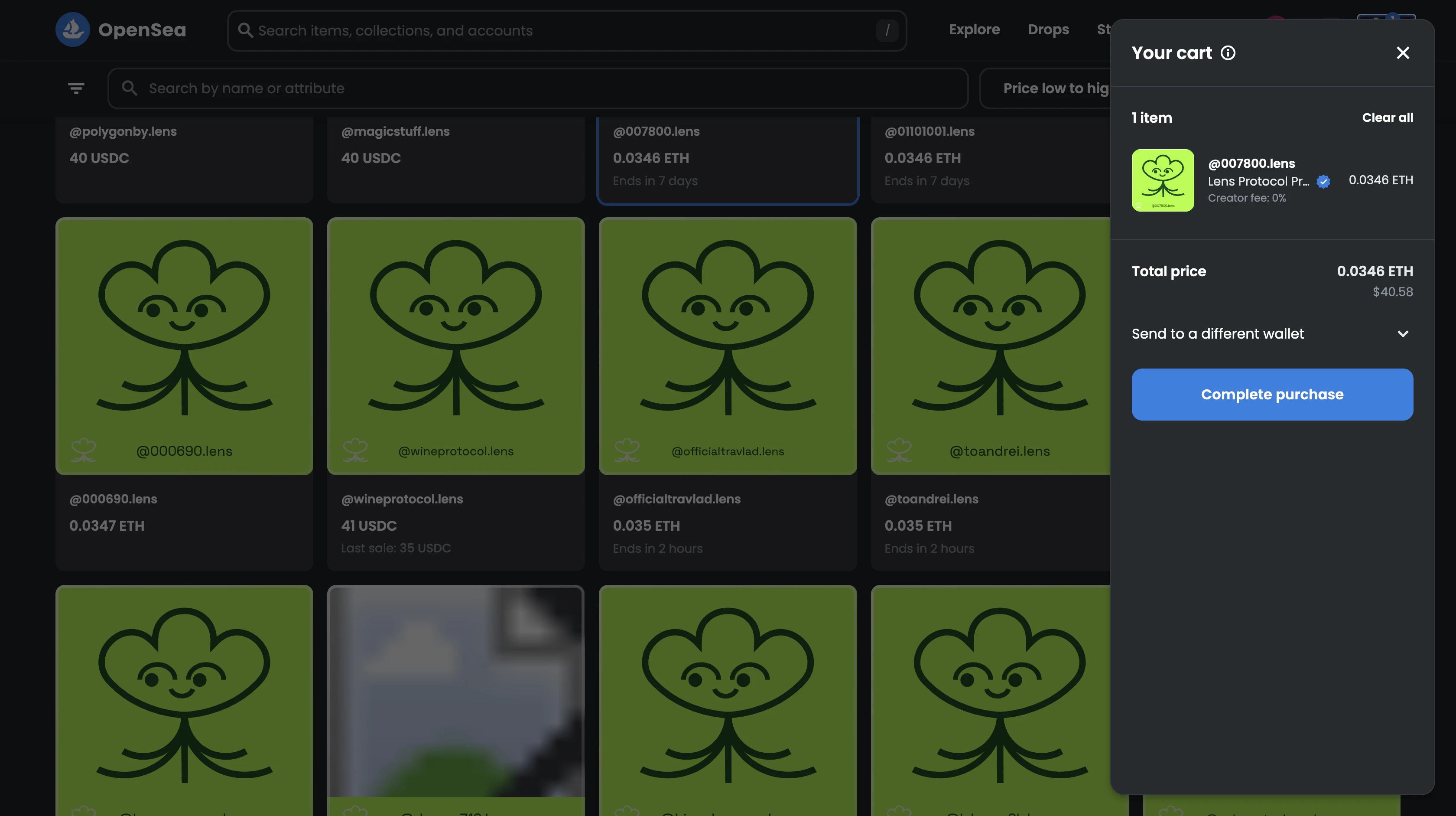Screen dimensions: 1456x816
Task: Click Lens flower icon on @000690.lens image
Action: [x=84, y=450]
